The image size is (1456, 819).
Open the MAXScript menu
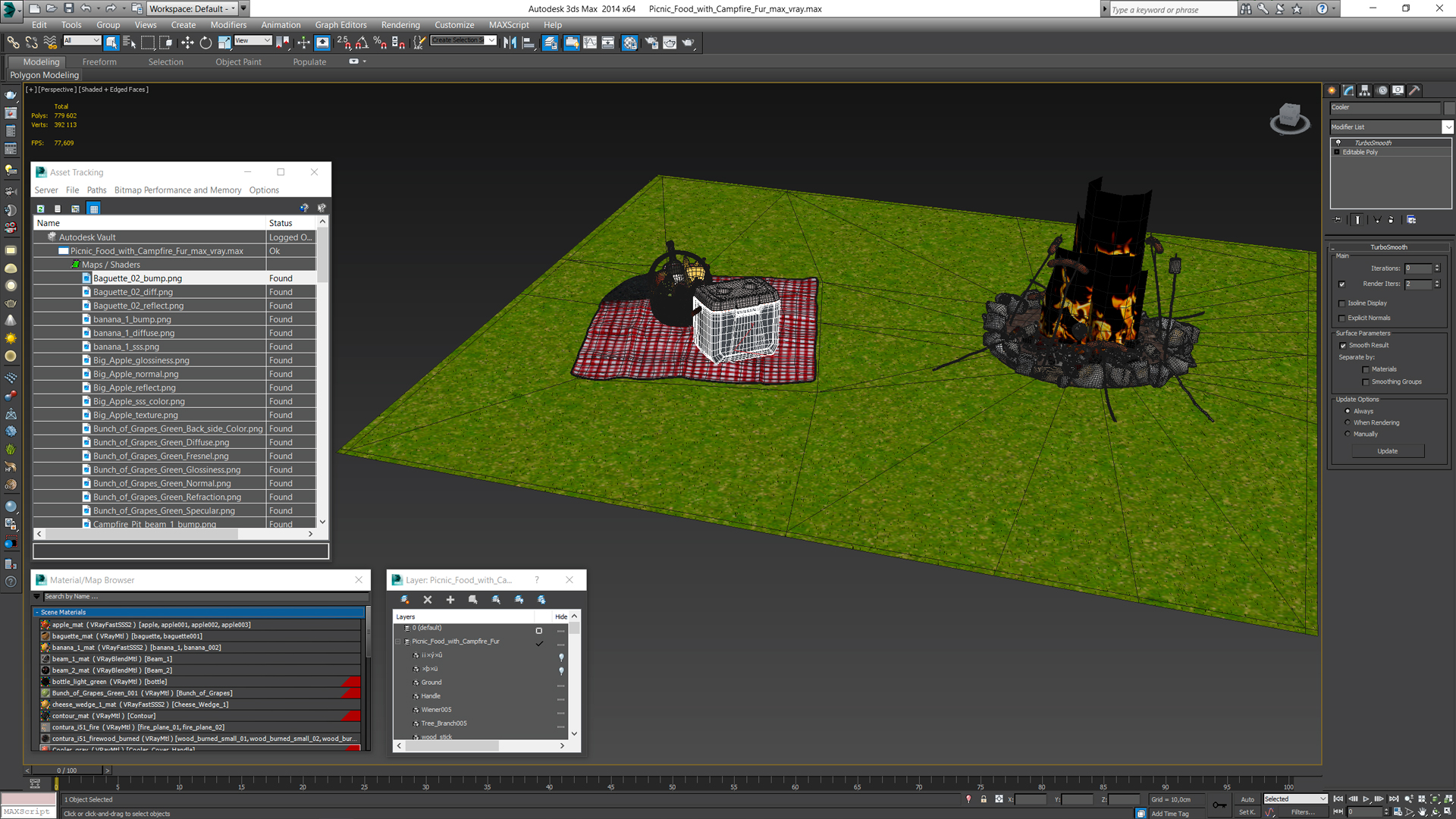[x=509, y=25]
